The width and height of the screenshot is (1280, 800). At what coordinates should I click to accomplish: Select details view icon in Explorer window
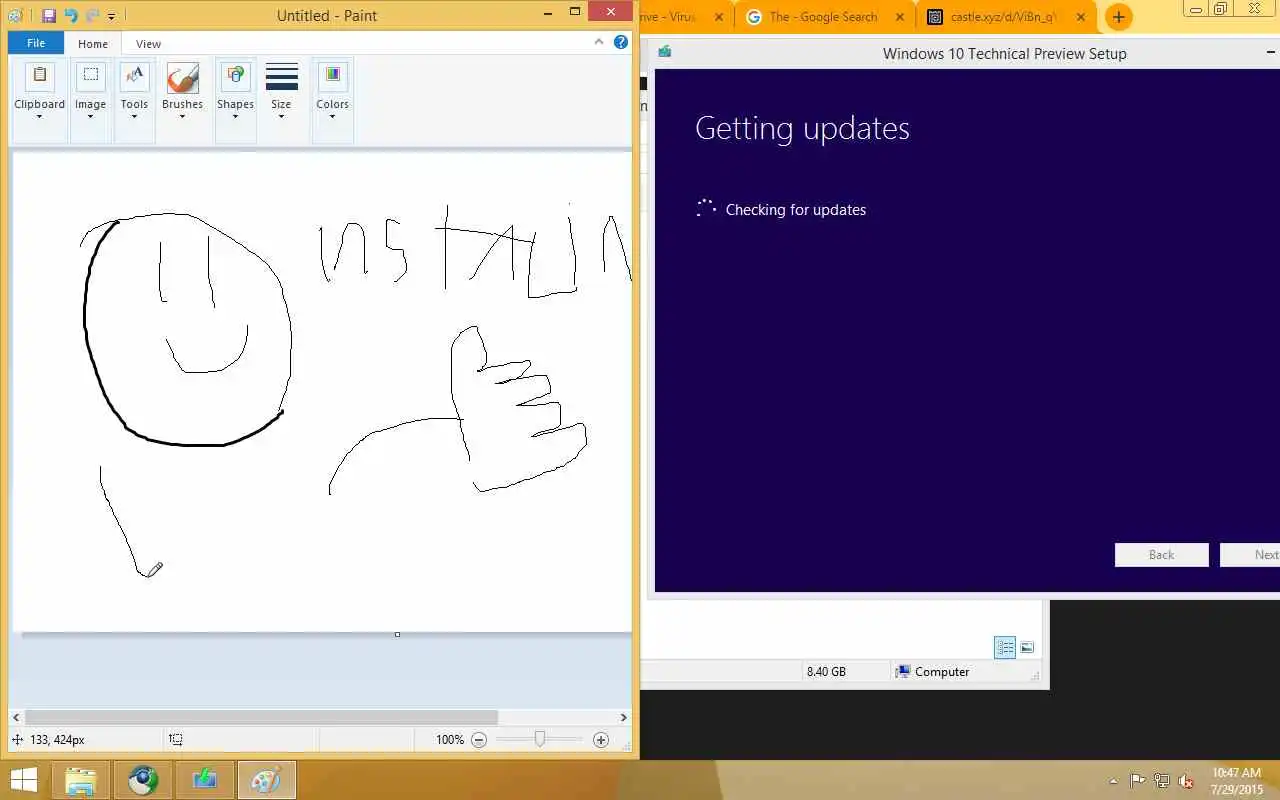point(1005,647)
